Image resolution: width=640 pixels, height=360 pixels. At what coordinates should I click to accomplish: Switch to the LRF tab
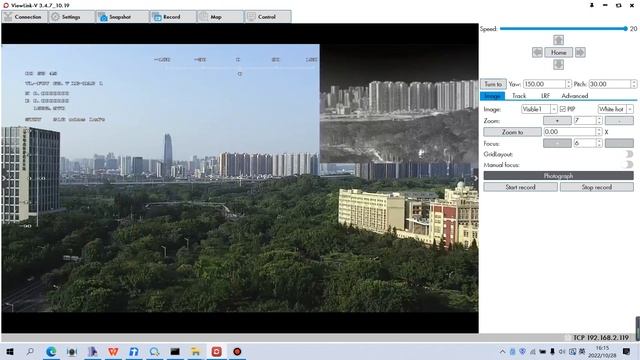[x=545, y=96]
